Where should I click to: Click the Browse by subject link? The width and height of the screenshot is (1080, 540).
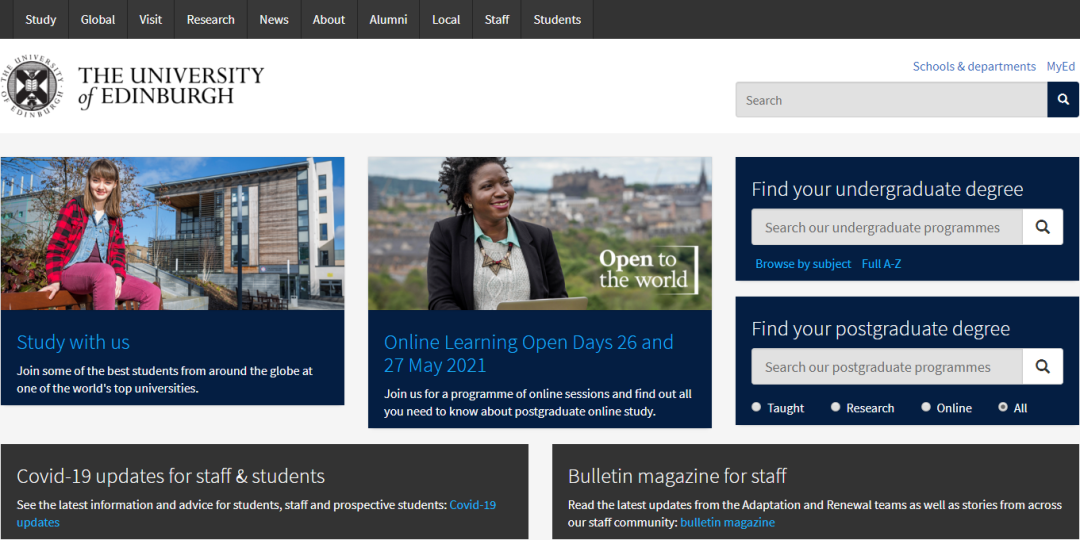803,264
